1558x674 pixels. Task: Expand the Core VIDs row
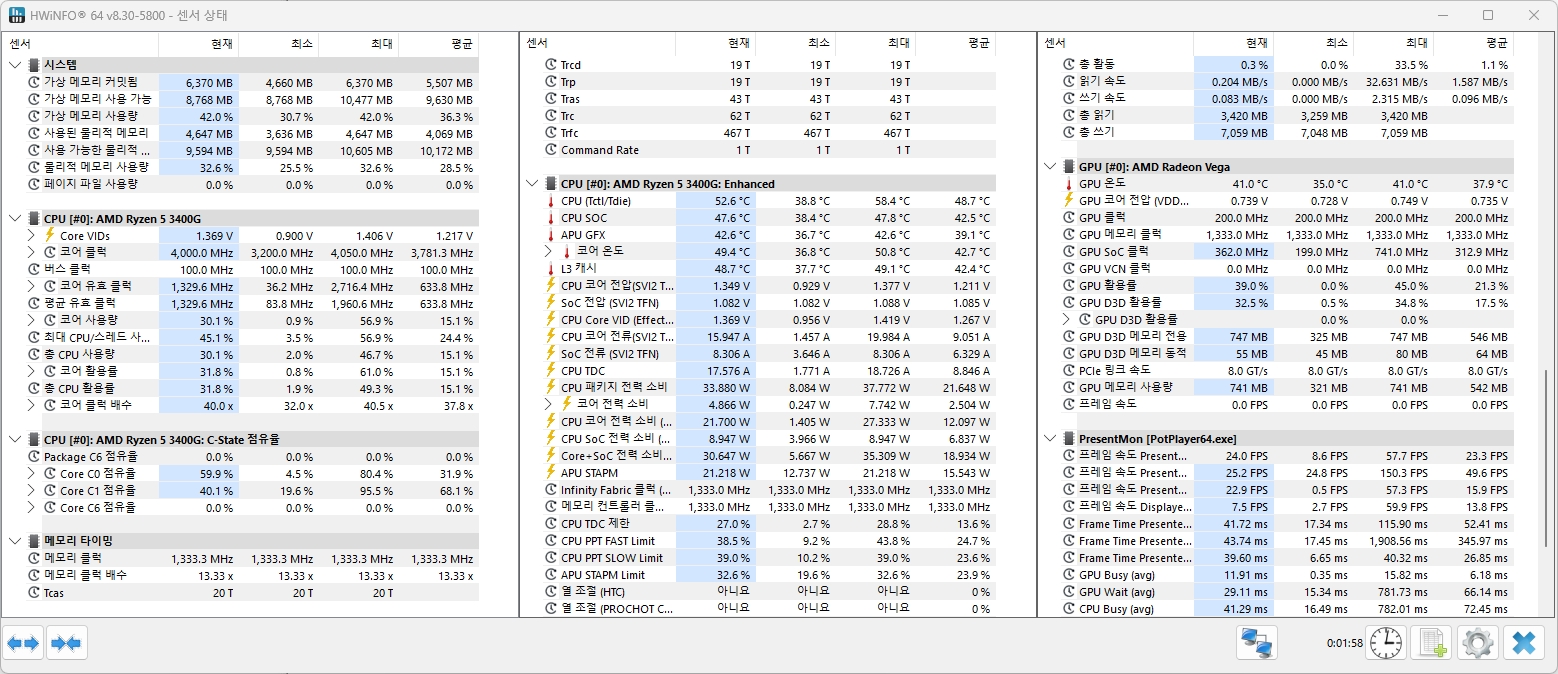pos(31,235)
